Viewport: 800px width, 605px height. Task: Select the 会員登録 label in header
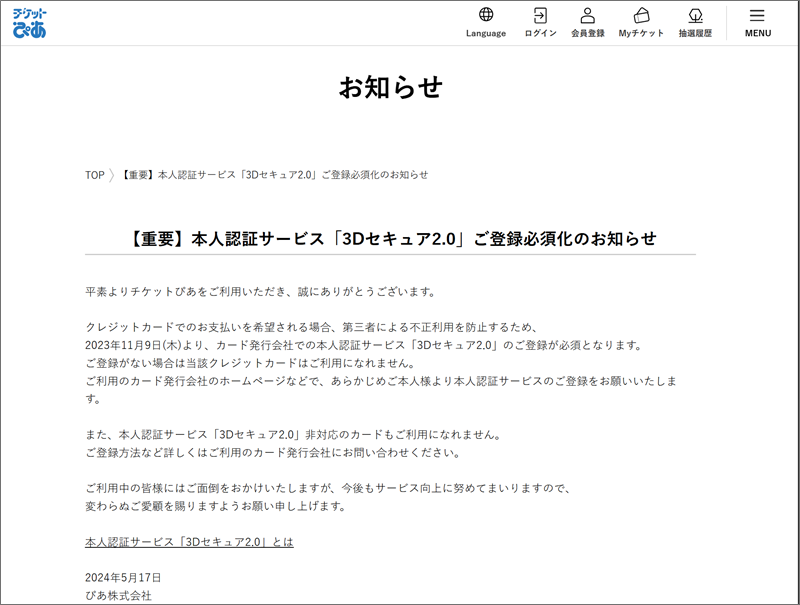[x=588, y=33]
